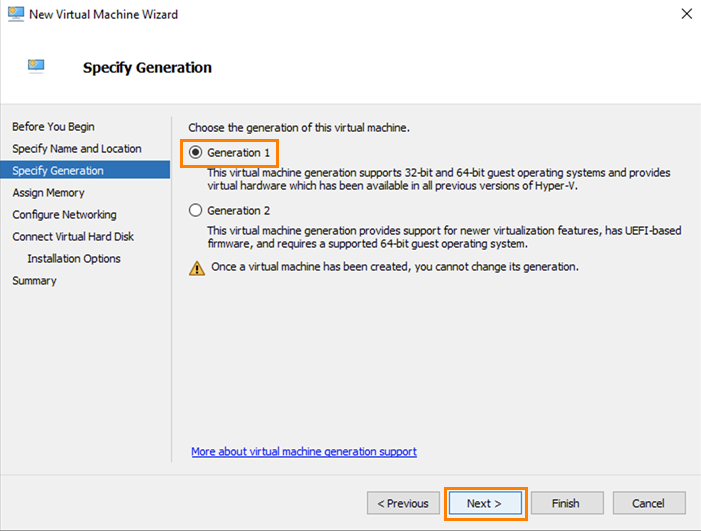Image resolution: width=701 pixels, height=531 pixels.
Task: Click the wizard icon in the title bar
Action: pos(14,14)
